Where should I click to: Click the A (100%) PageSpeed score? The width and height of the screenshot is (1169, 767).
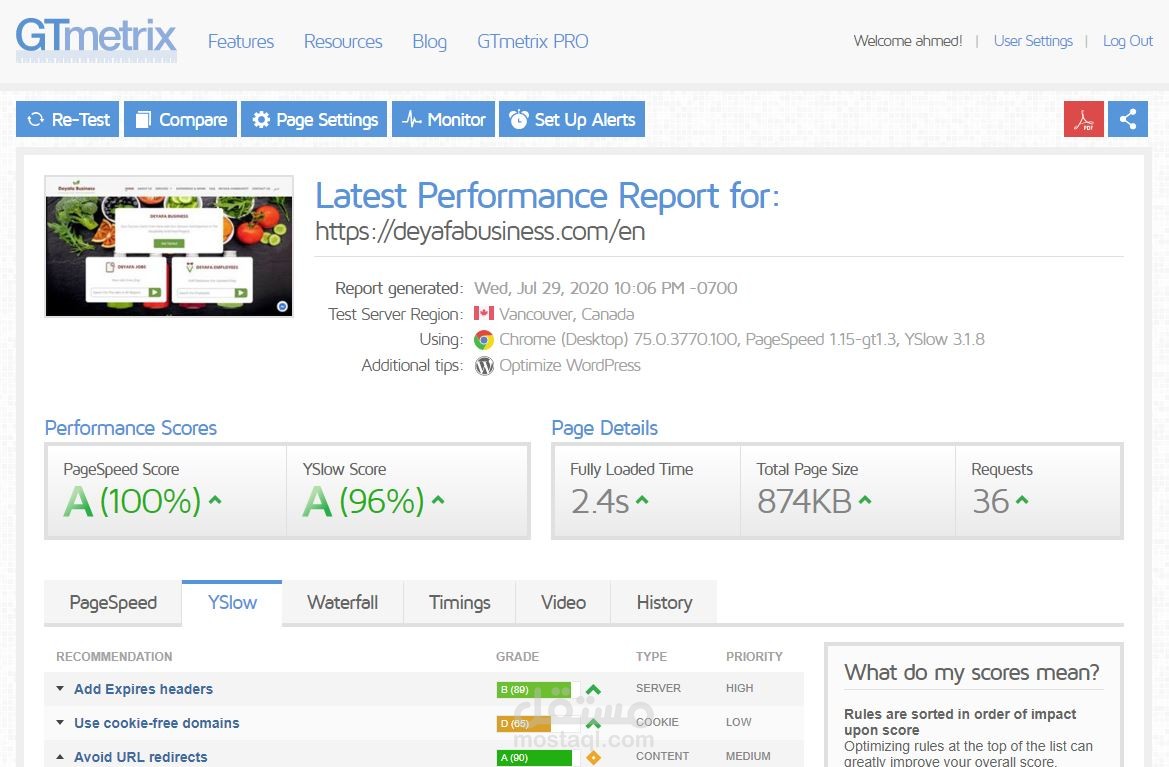tap(133, 501)
